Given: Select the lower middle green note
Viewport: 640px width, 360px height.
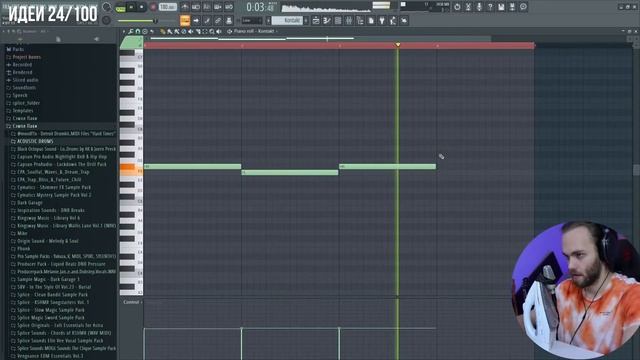Looking at the screenshot, I should click(x=290, y=173).
